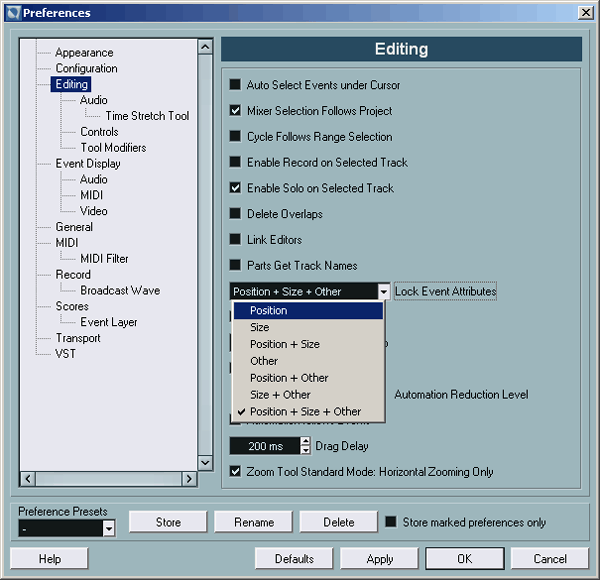Select VST in the tree
The image size is (600, 580).
point(65,354)
